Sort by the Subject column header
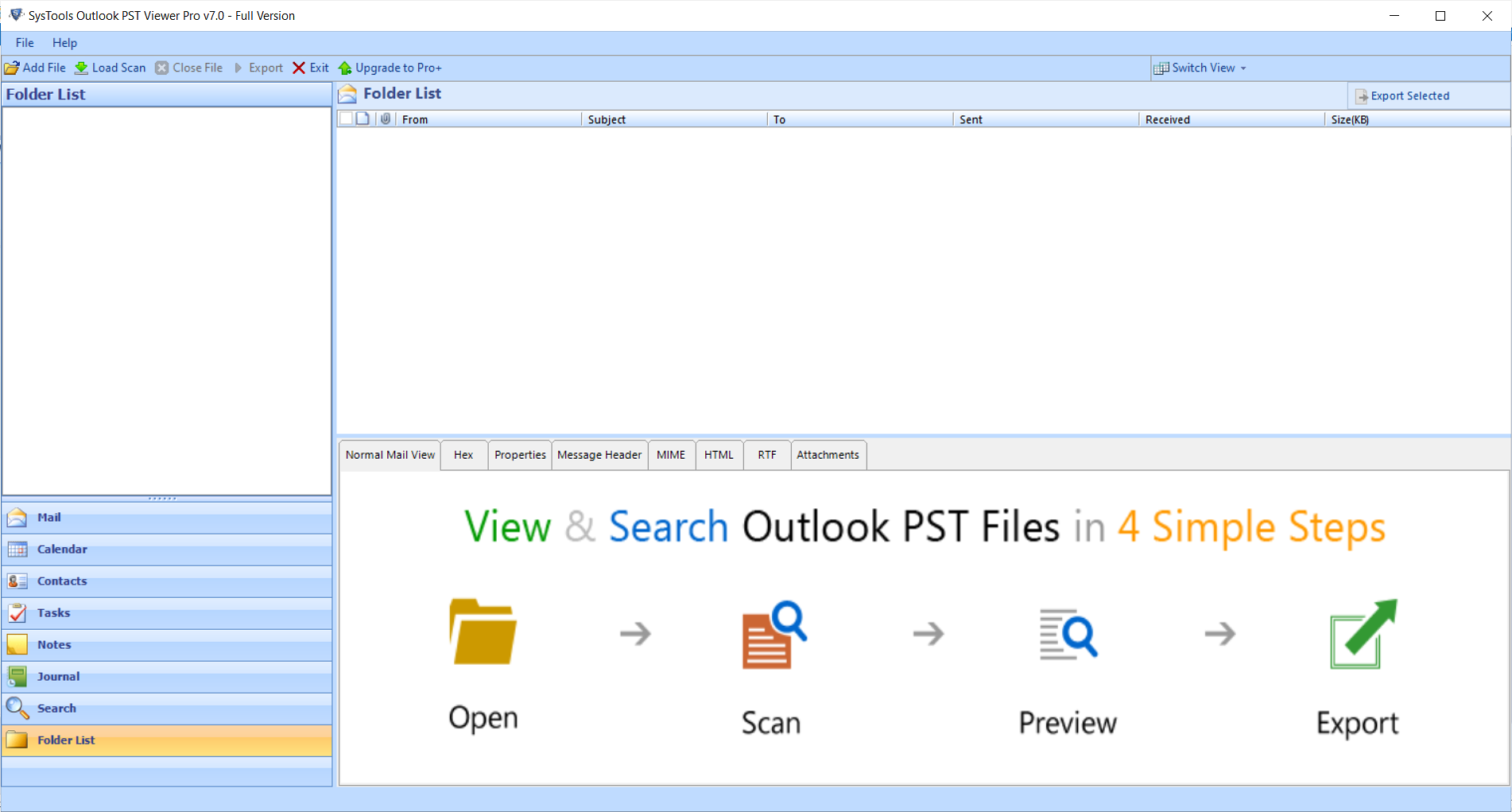Screen dimensions: 1512x812 pyautogui.click(x=674, y=119)
